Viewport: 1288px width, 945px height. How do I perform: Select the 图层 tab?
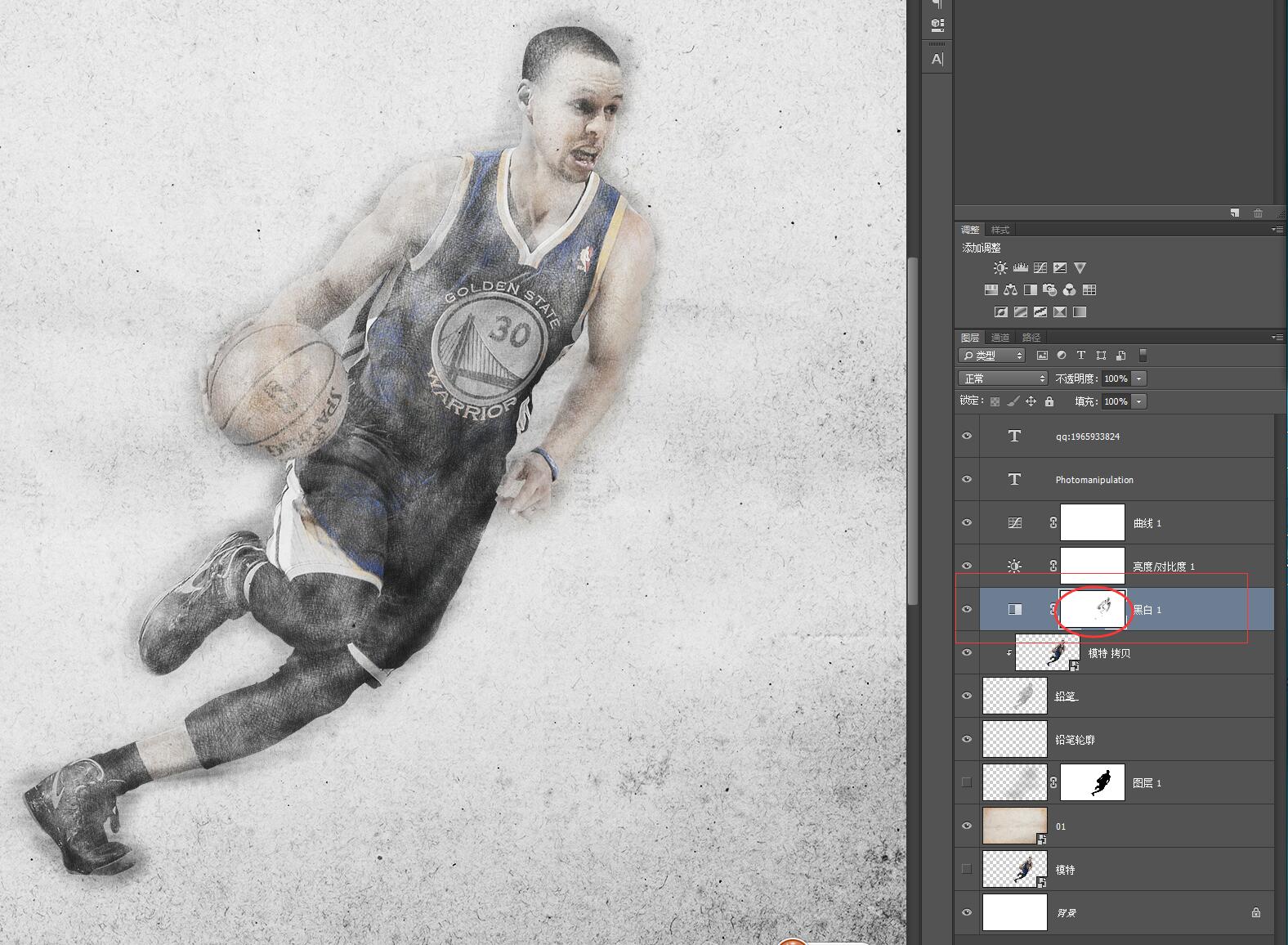pos(970,338)
